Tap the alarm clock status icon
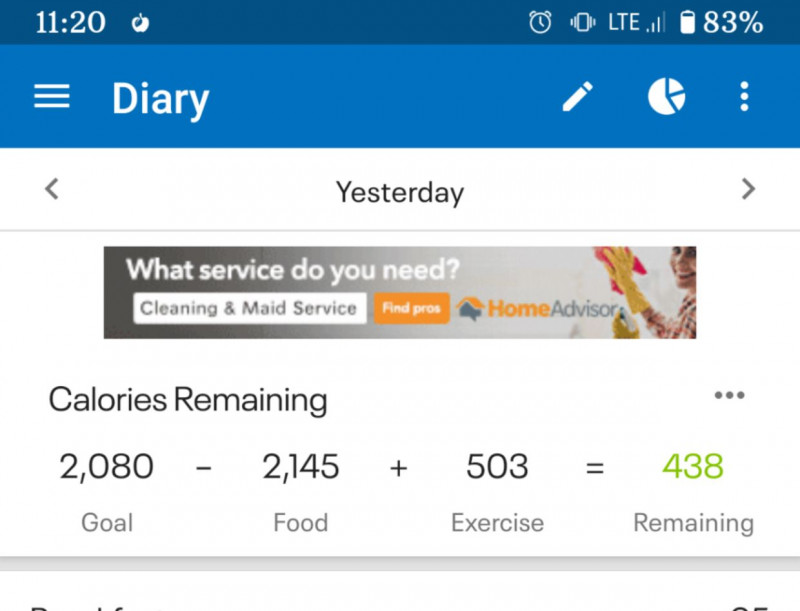Image resolution: width=800 pixels, height=611 pixels. click(540, 22)
